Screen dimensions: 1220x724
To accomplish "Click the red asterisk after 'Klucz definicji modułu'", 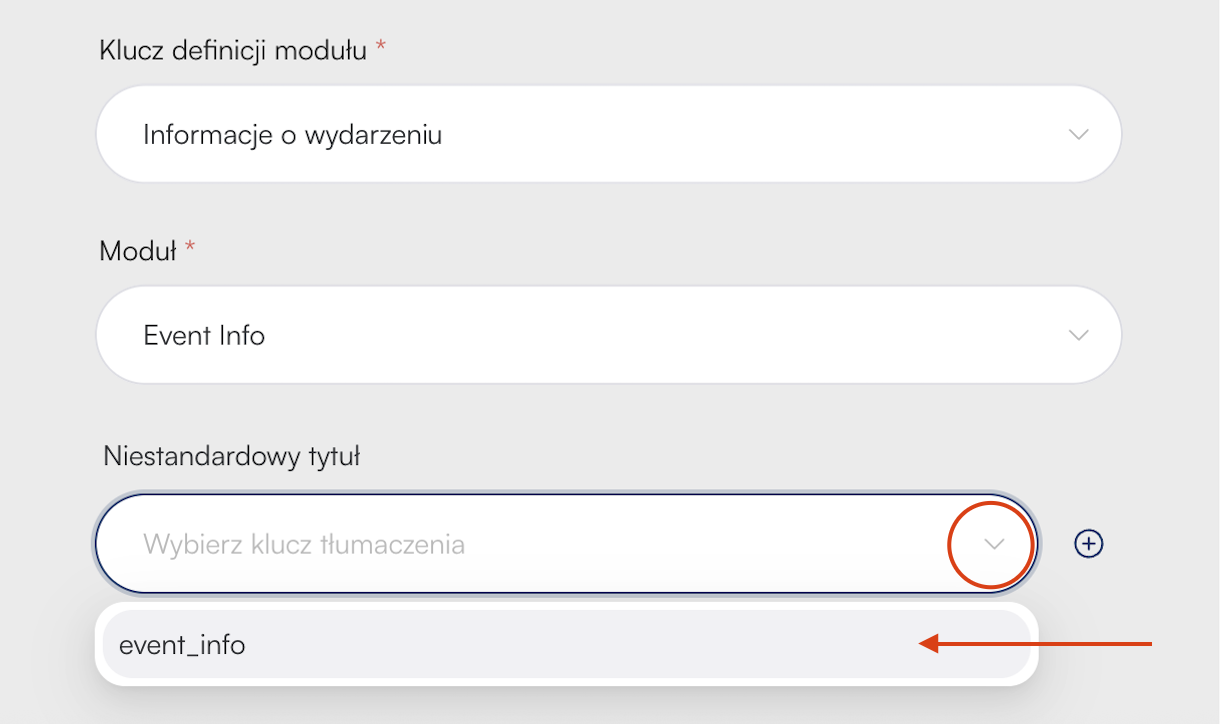I will [x=380, y=47].
